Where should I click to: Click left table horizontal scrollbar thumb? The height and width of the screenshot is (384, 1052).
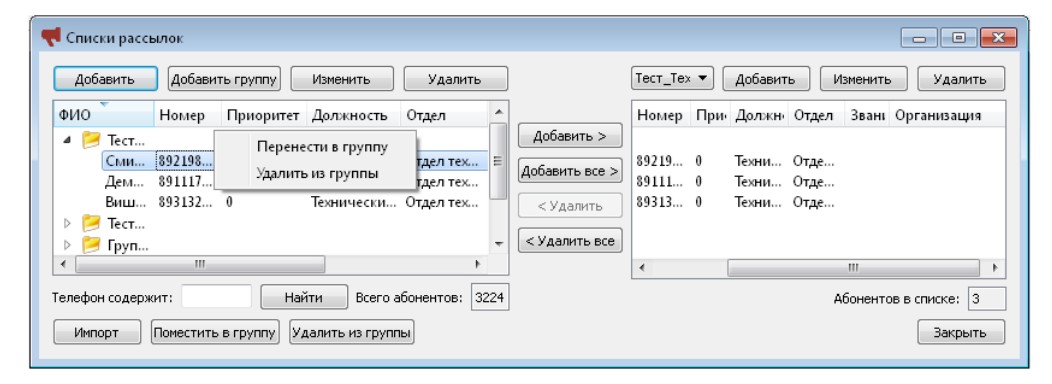(x=200, y=264)
